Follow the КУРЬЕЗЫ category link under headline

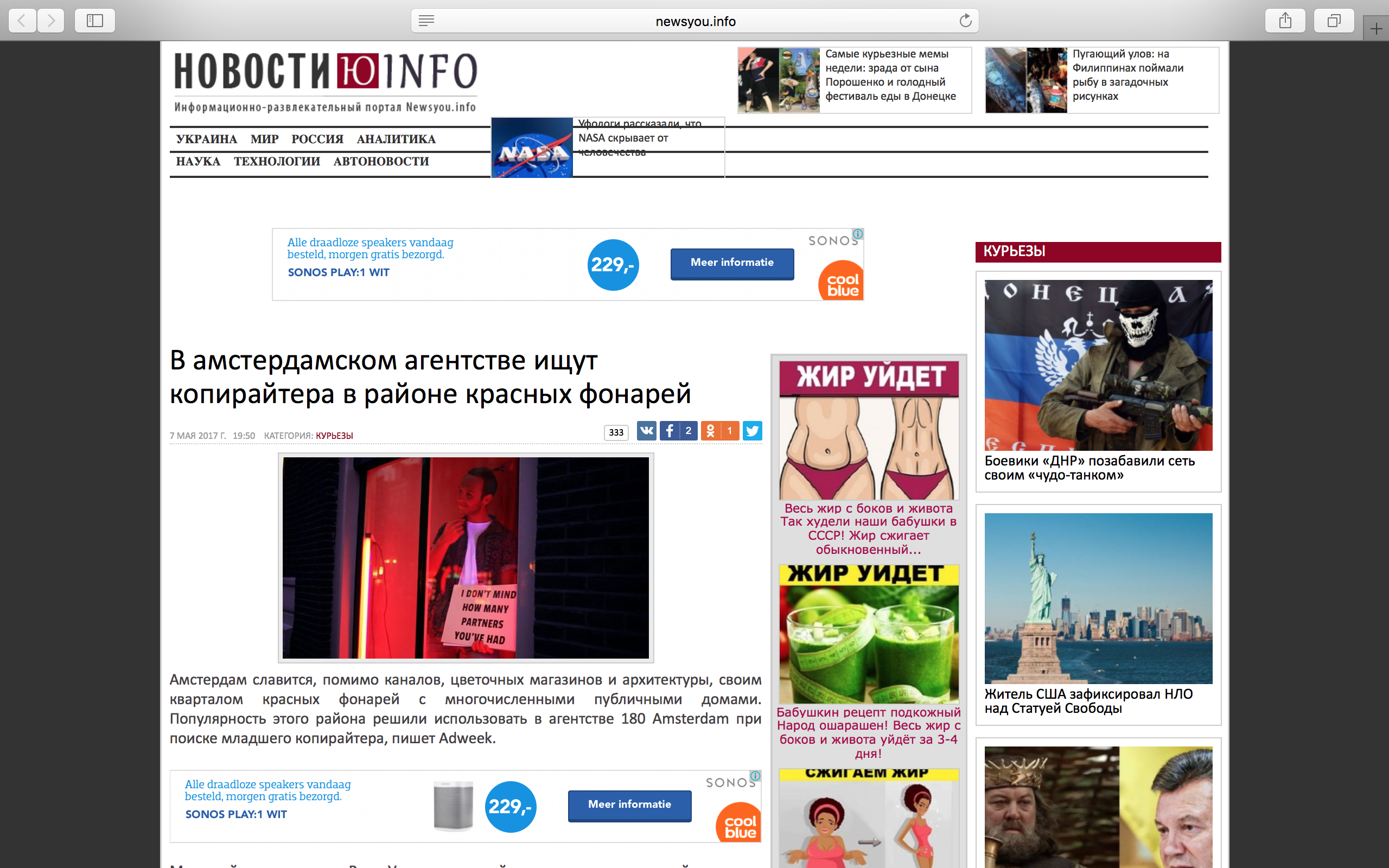click(x=334, y=436)
